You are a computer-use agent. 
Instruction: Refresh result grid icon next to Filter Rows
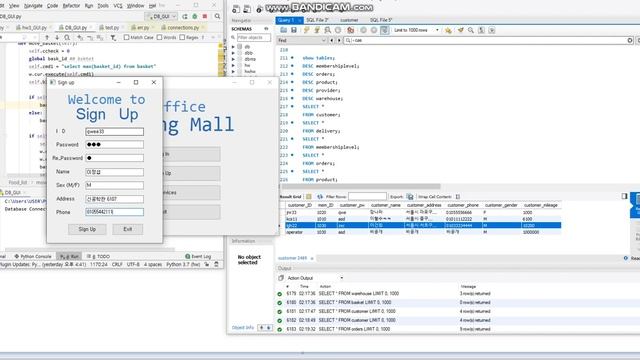point(320,196)
